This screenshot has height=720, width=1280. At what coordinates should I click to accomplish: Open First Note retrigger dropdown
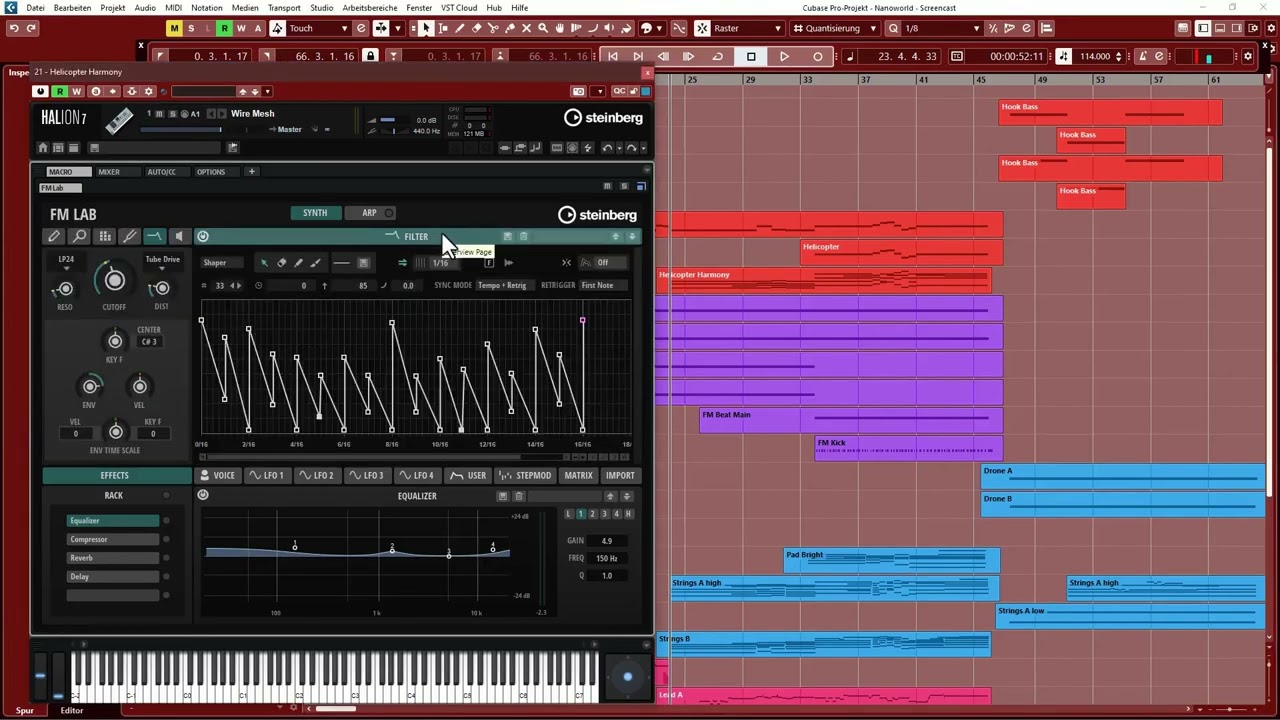[x=603, y=285]
